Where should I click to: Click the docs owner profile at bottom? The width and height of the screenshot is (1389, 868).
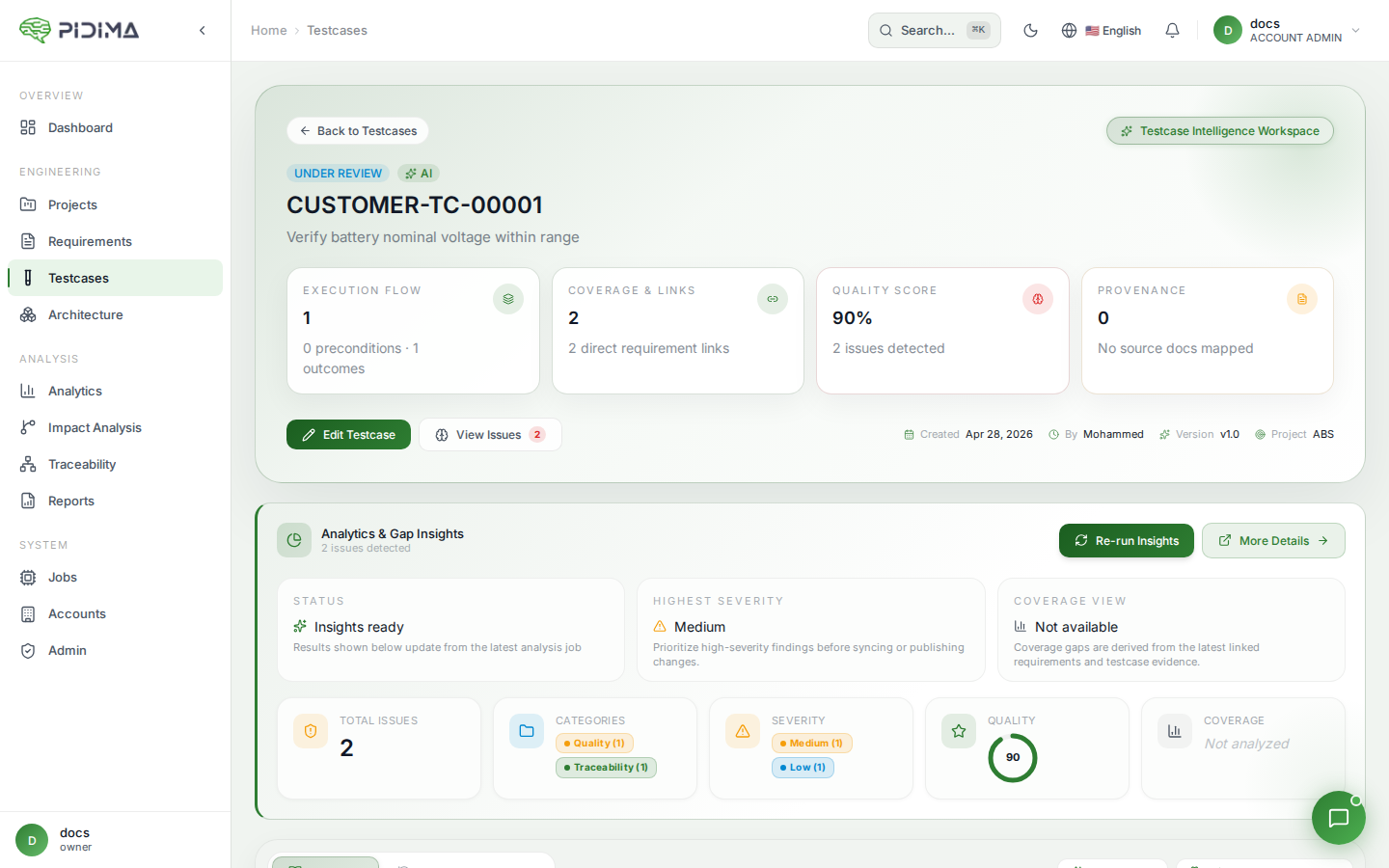[115, 839]
